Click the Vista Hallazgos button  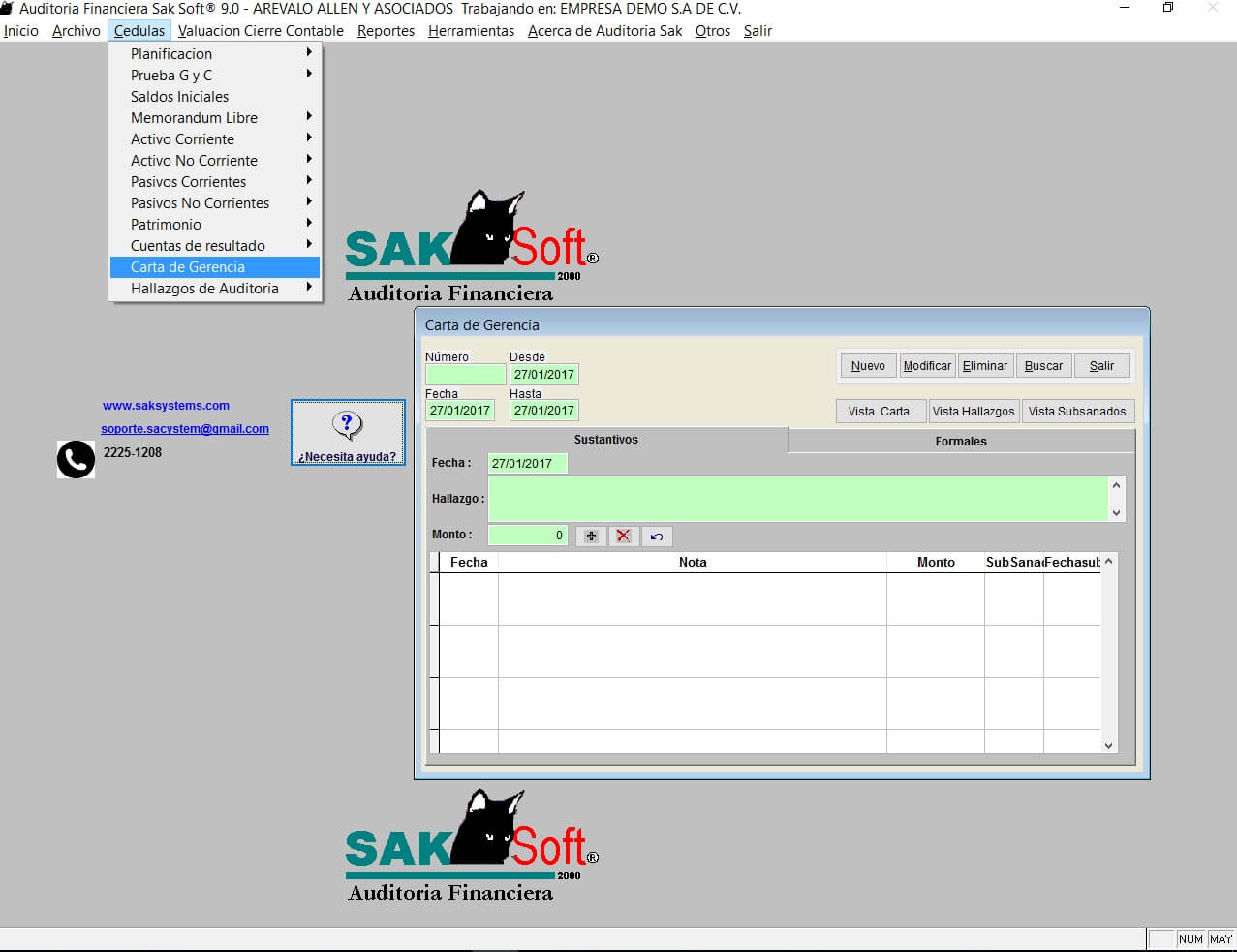(x=974, y=412)
